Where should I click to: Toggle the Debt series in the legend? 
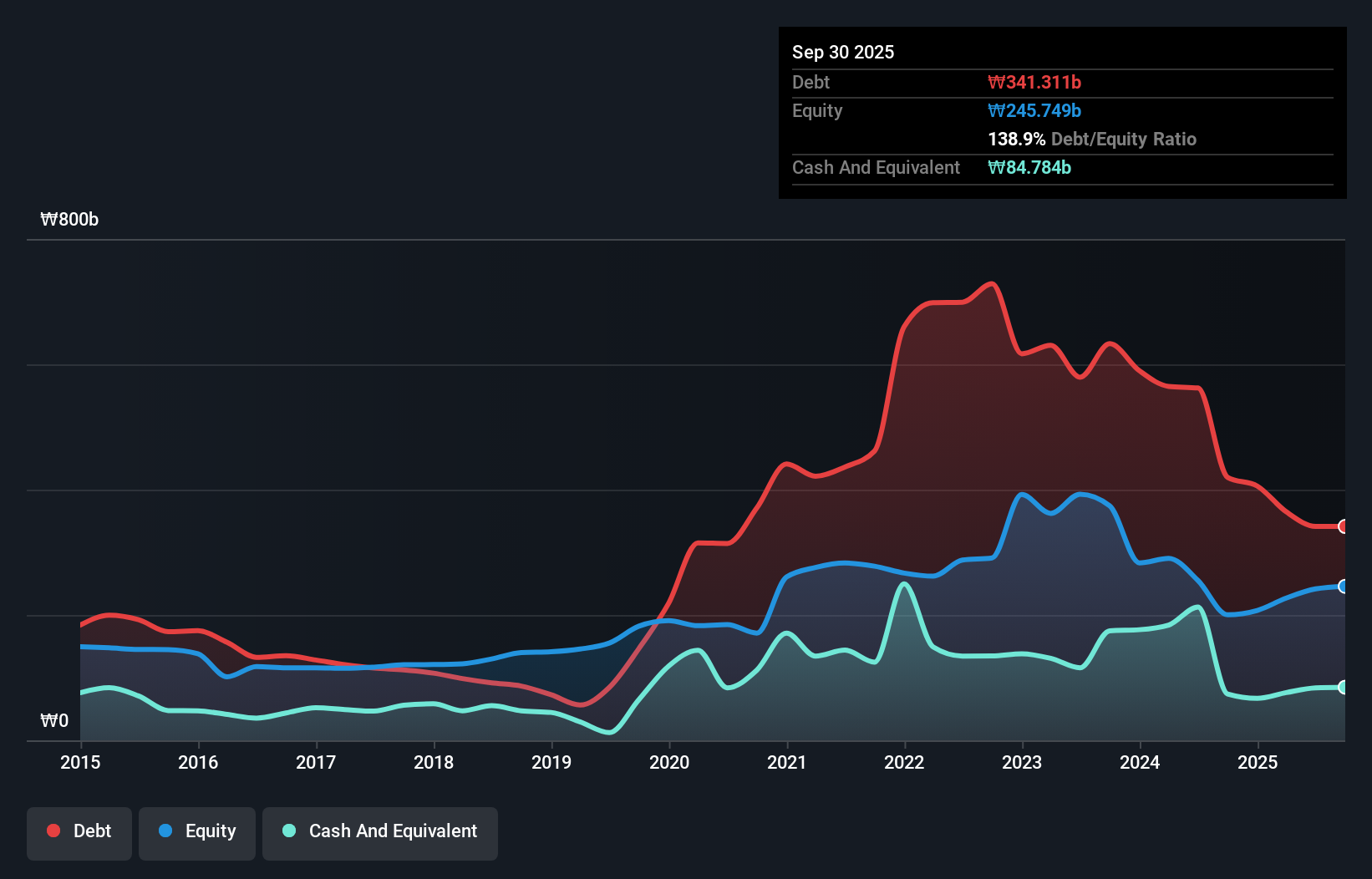79,832
